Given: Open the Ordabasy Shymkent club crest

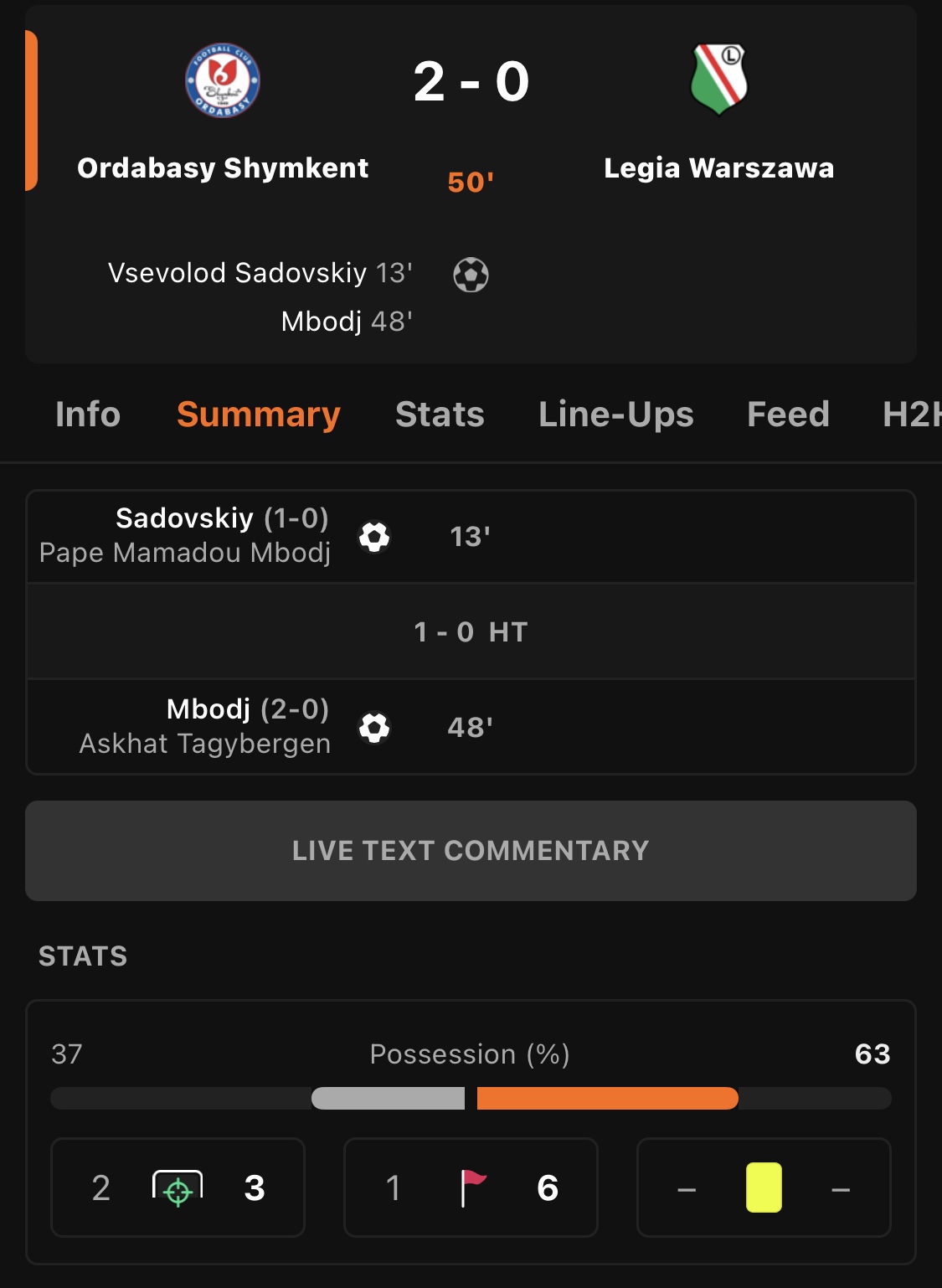Looking at the screenshot, I should 223,80.
